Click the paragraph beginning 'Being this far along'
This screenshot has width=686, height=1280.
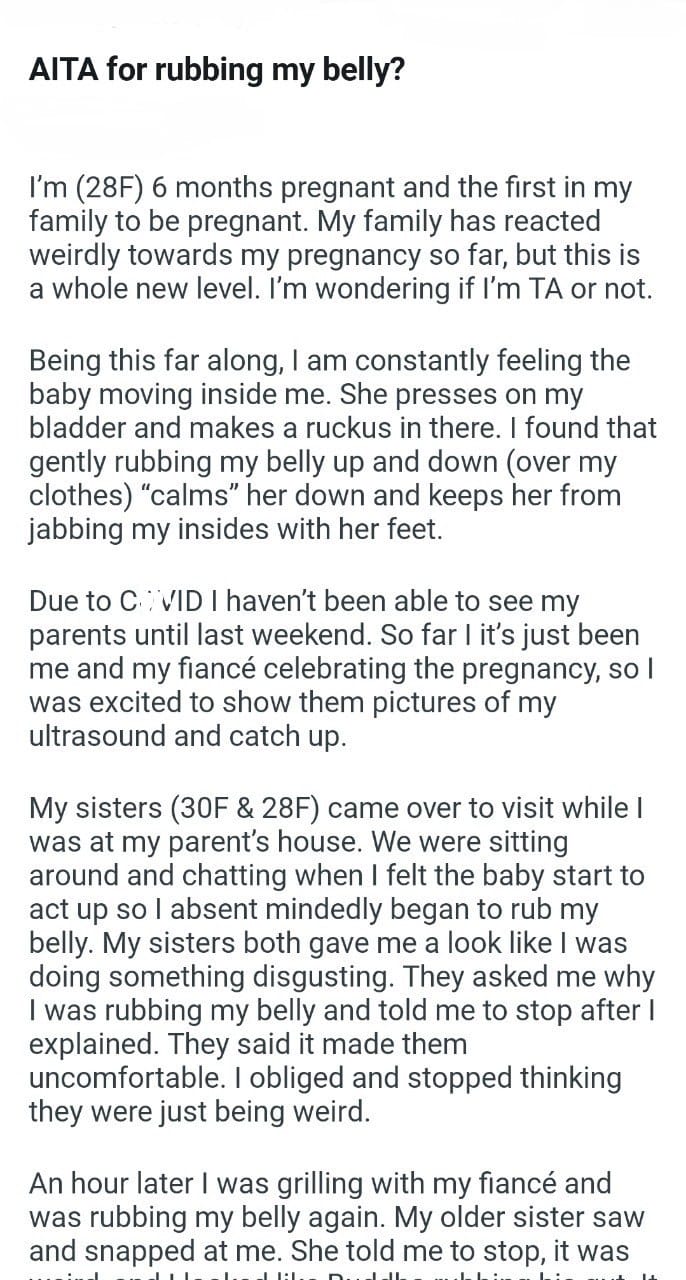[343, 445]
